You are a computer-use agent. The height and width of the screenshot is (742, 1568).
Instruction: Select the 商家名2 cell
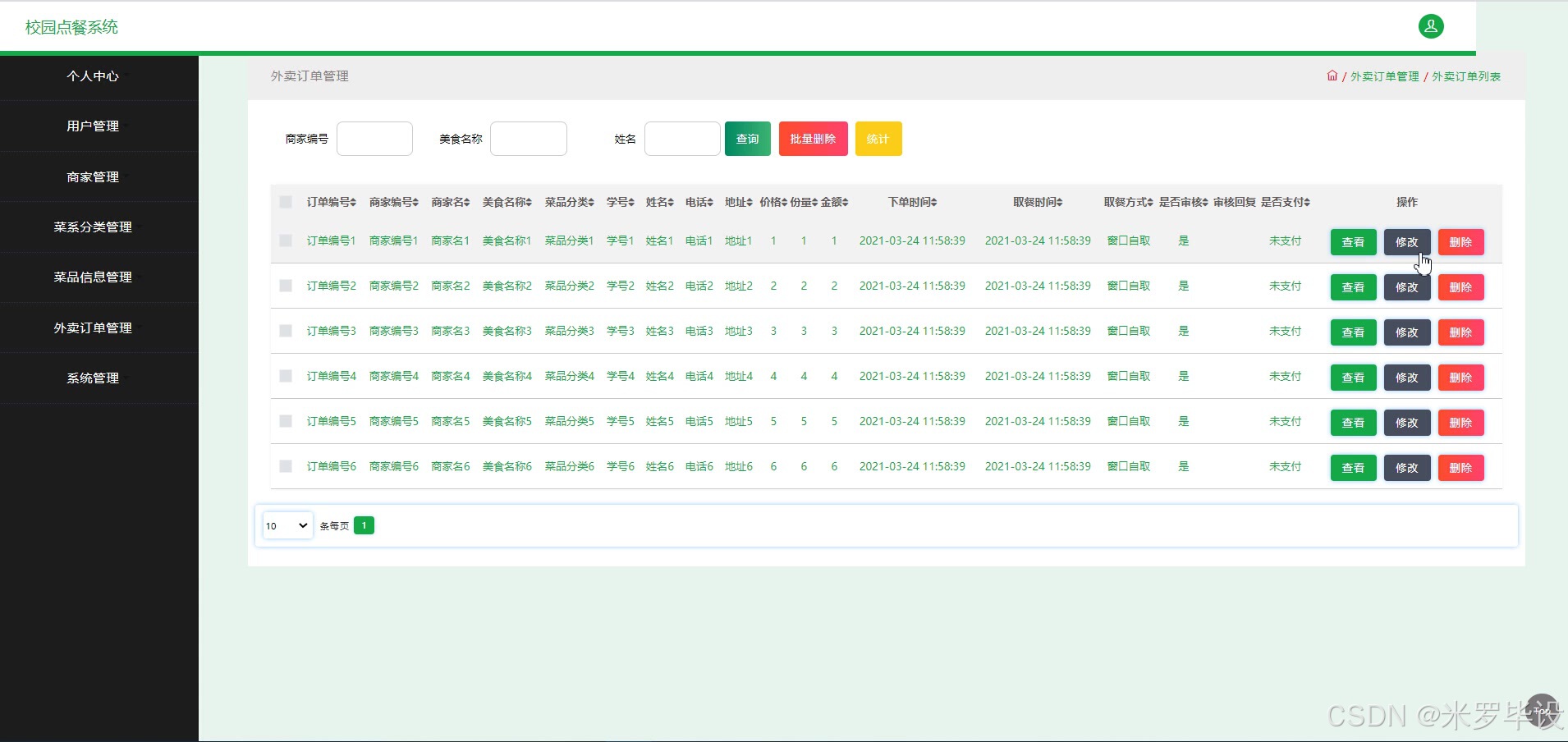(451, 286)
